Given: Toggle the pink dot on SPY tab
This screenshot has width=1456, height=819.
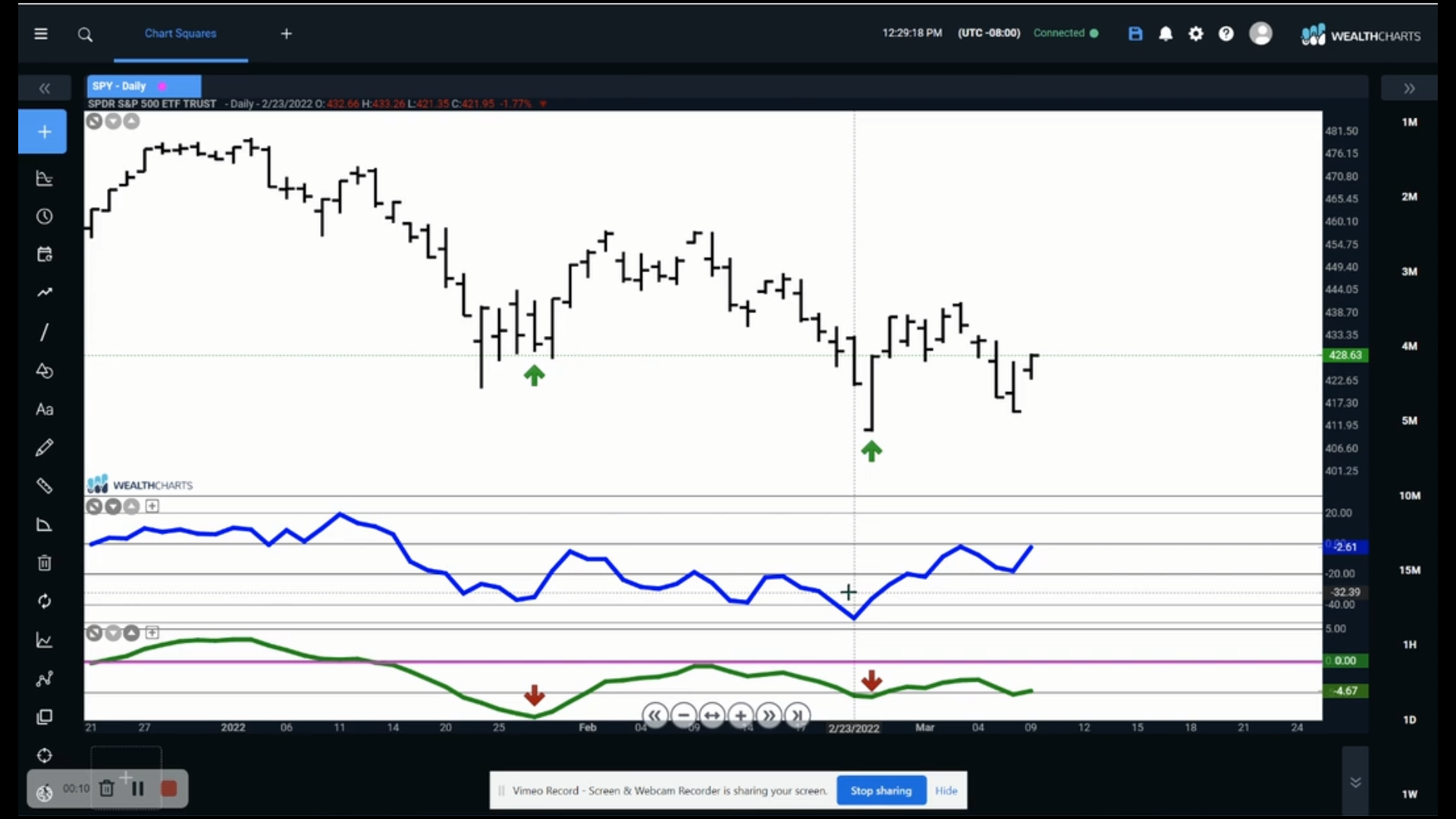Looking at the screenshot, I should point(162,86).
